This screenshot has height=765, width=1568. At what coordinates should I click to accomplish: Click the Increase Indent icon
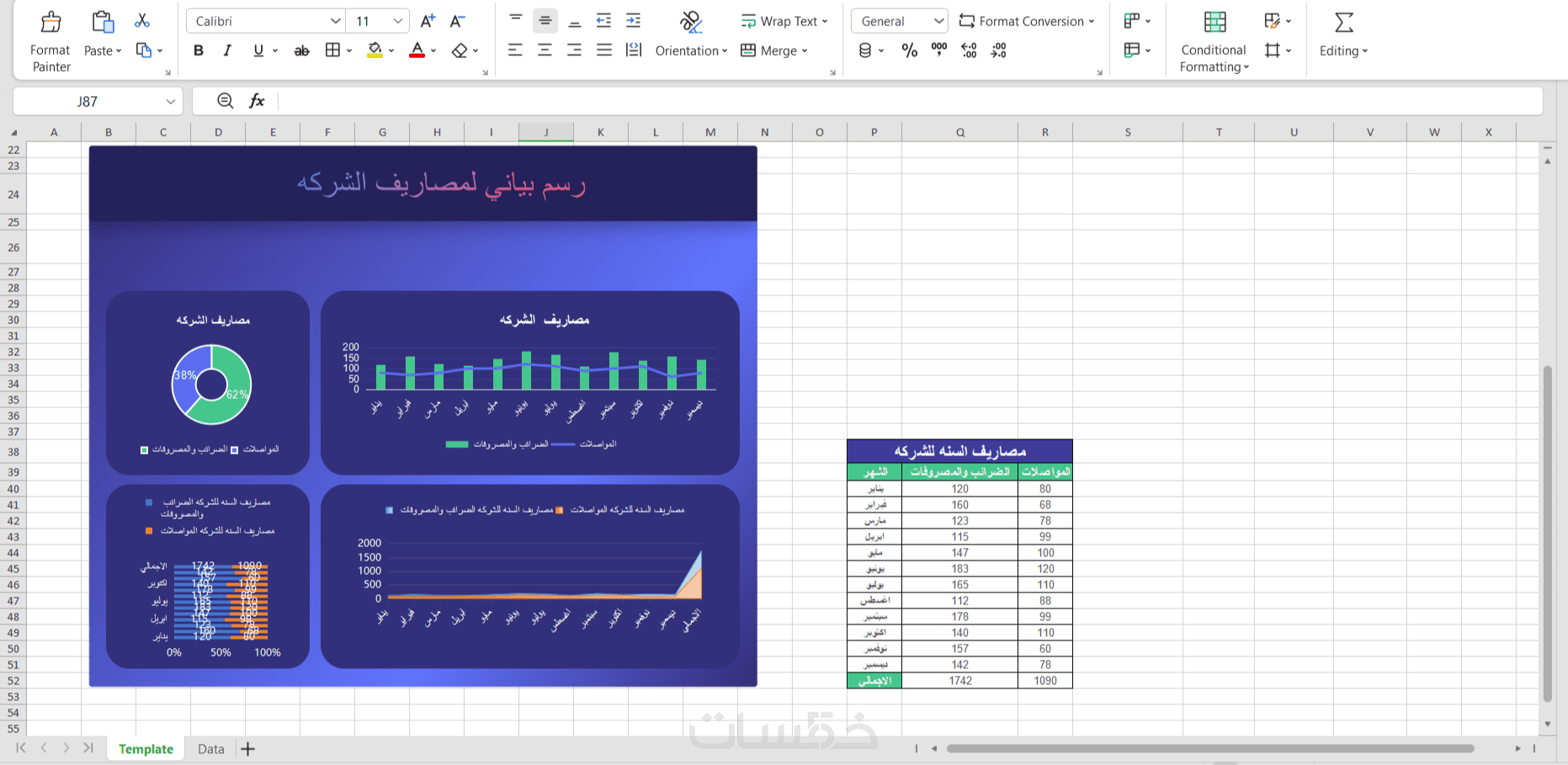point(633,21)
